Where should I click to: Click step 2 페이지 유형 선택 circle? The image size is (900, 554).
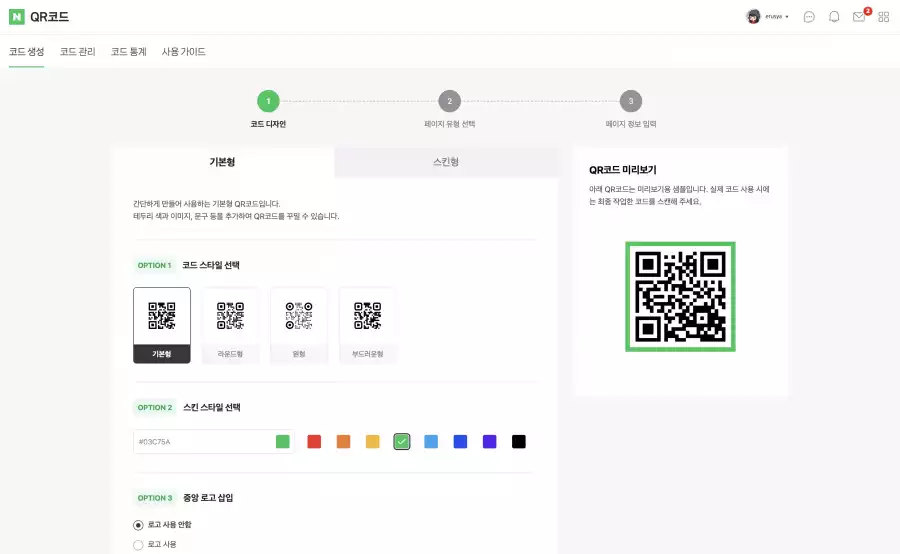click(449, 101)
